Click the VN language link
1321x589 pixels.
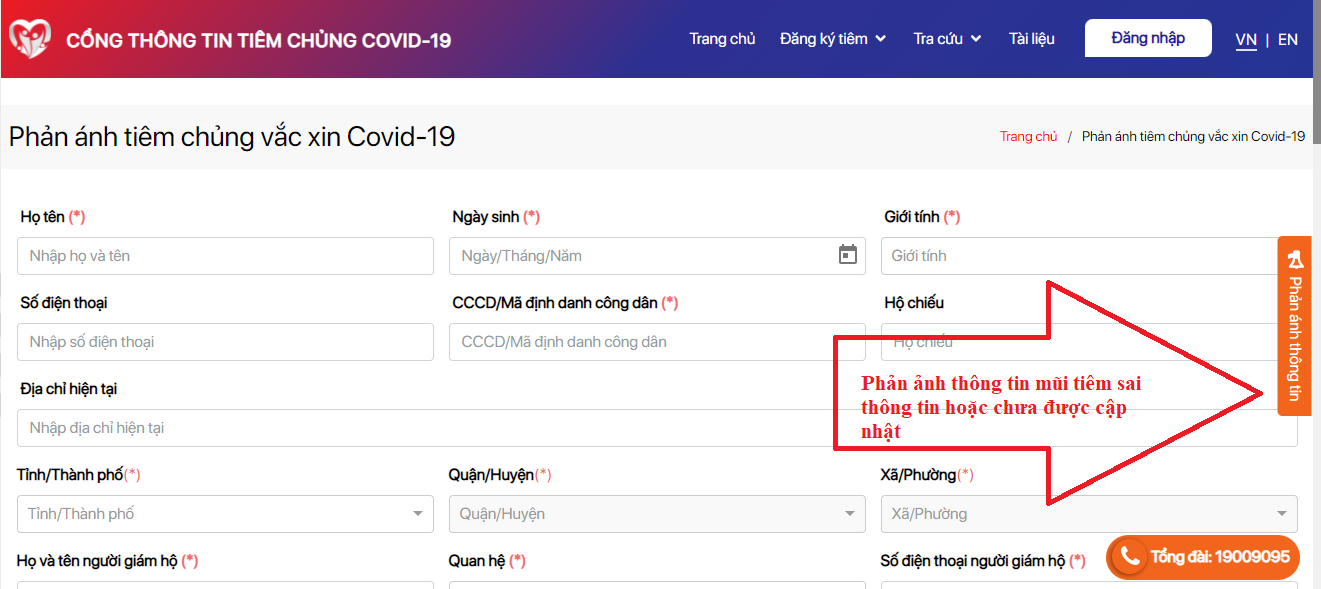tap(1246, 39)
